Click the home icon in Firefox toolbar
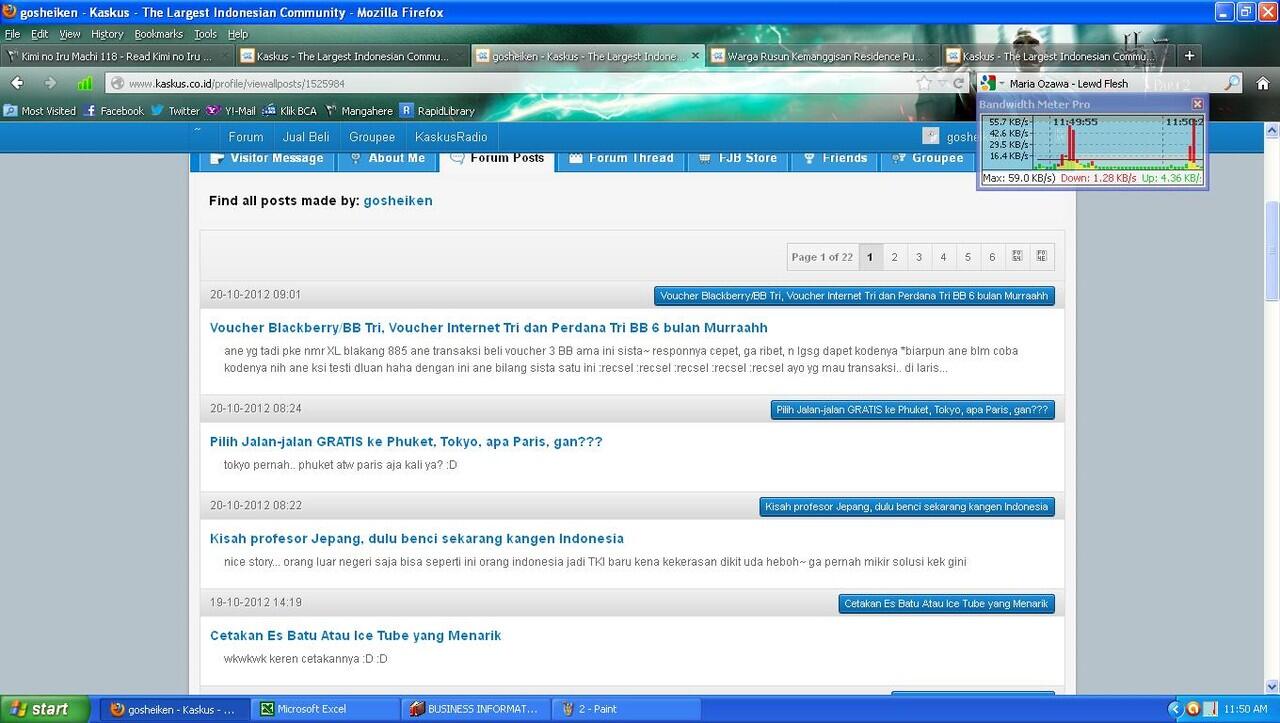1280x723 pixels. [1262, 83]
